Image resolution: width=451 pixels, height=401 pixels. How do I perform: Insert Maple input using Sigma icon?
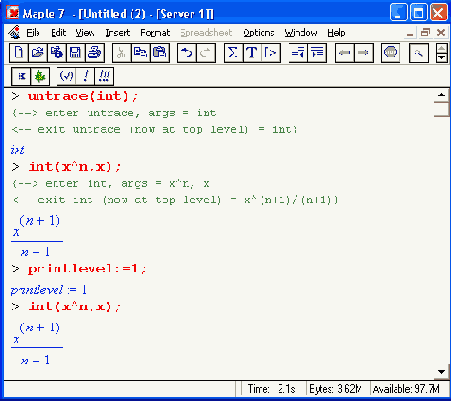click(233, 53)
